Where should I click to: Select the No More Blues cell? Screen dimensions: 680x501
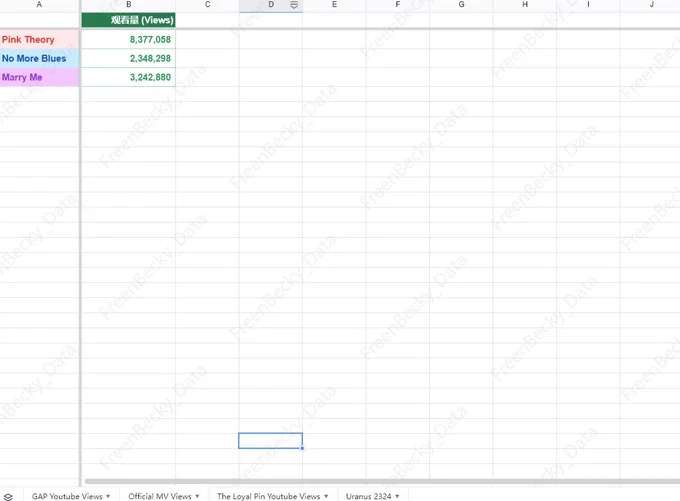39,58
